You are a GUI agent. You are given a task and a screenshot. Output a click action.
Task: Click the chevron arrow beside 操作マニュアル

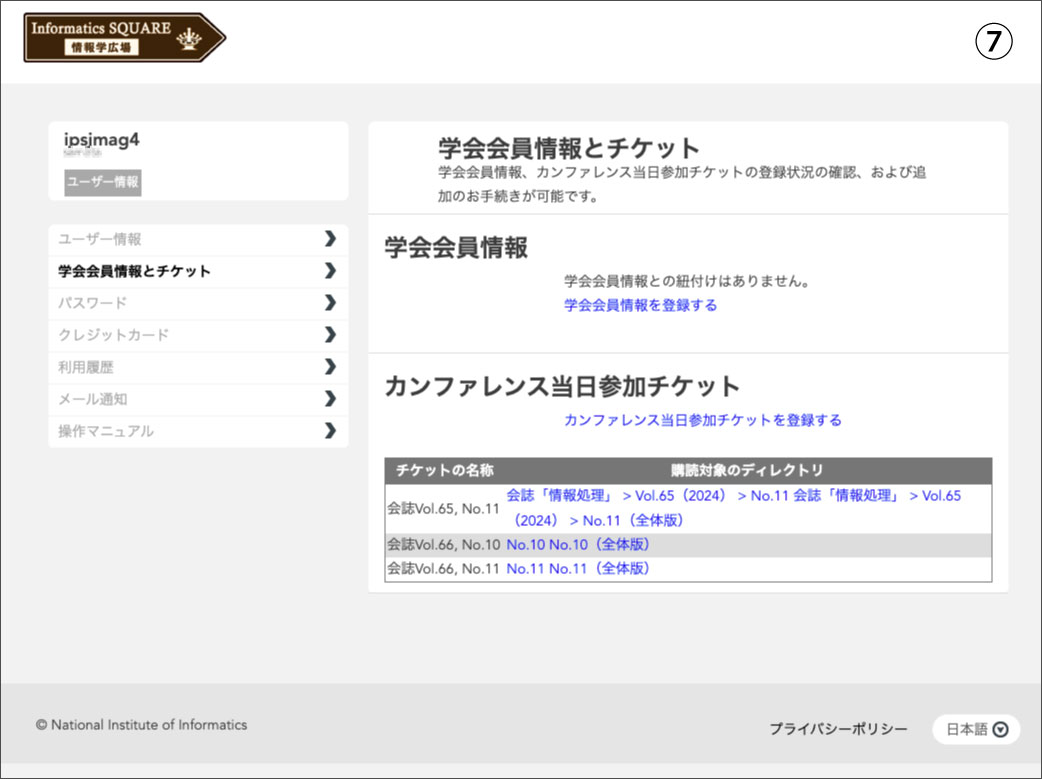coord(330,431)
